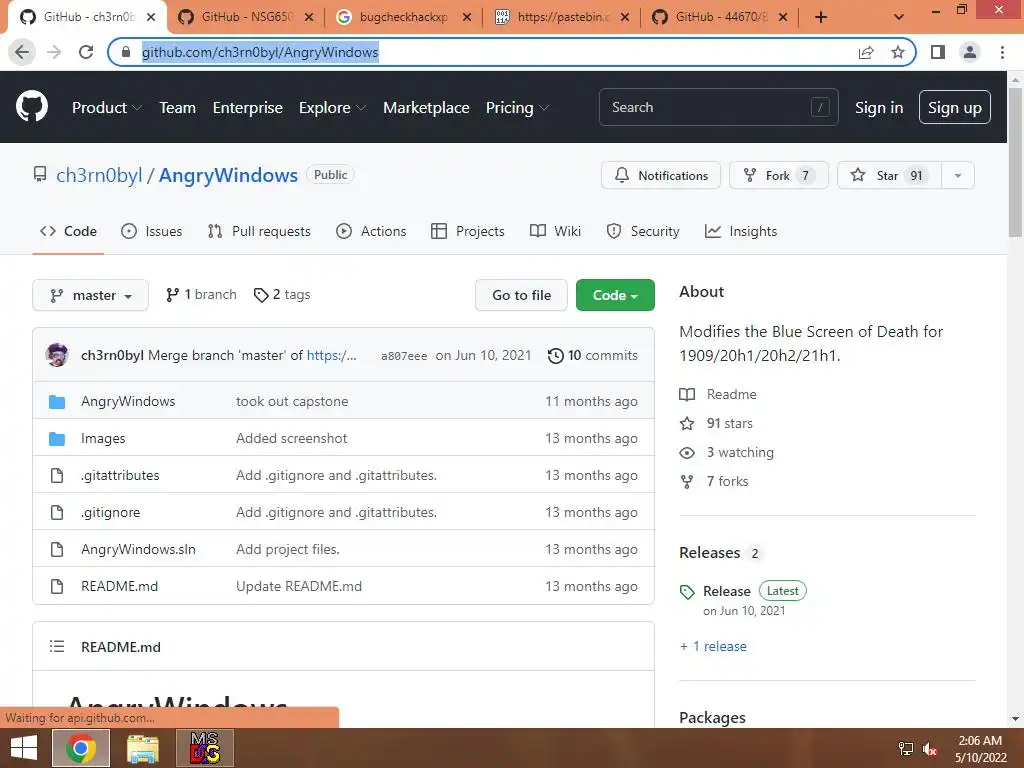
Task: Bookmark this page with star icon
Action: click(x=898, y=52)
